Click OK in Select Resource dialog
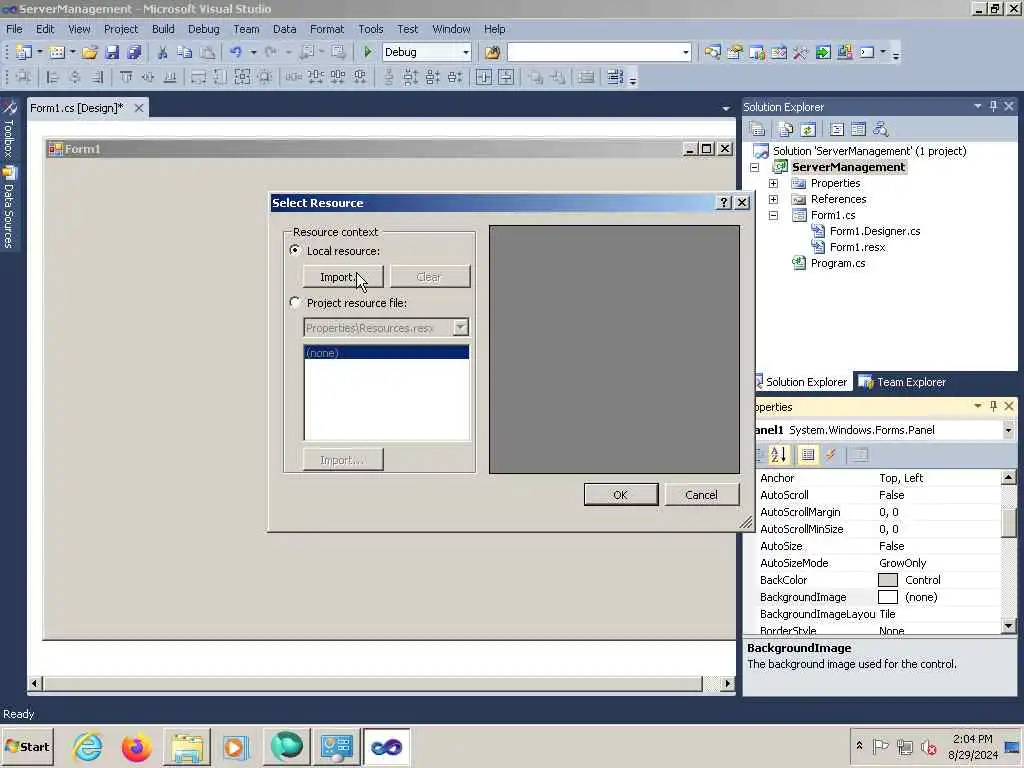 coord(620,494)
